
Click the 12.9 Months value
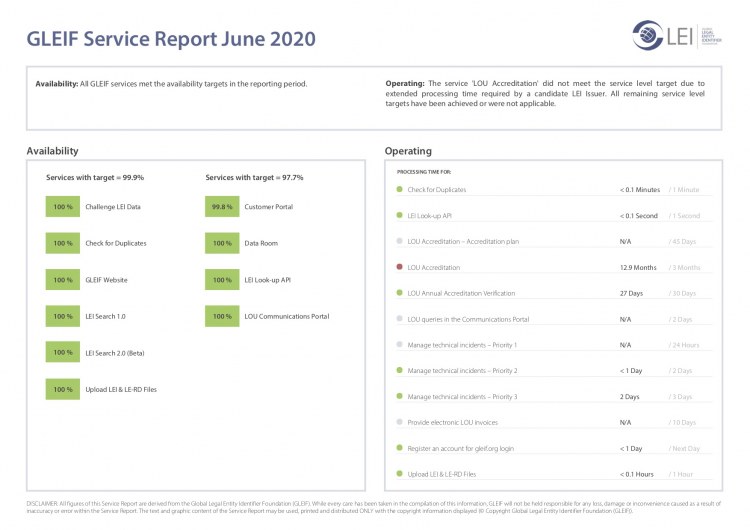638,267
